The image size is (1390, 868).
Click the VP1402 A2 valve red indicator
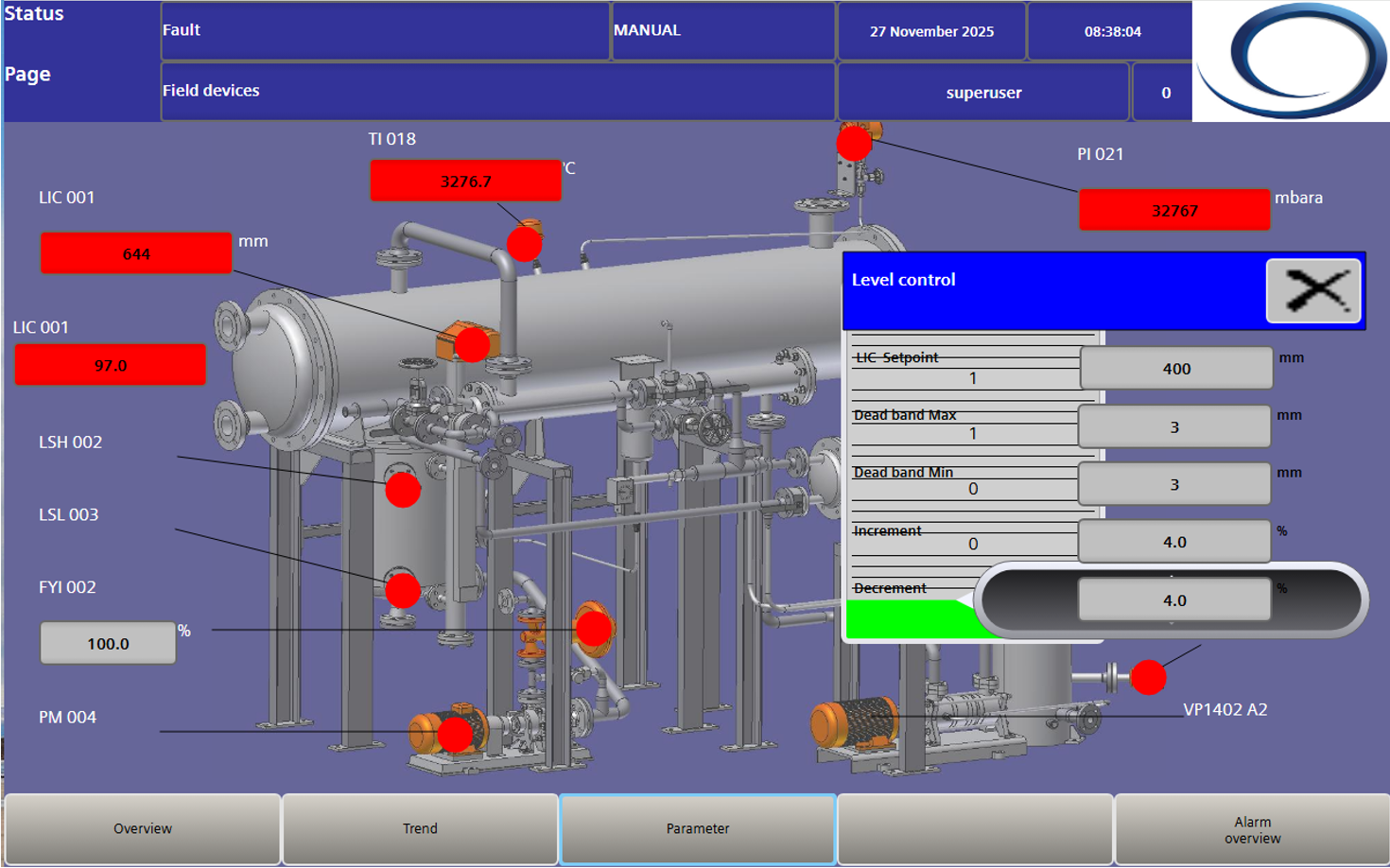pyautogui.click(x=1148, y=677)
